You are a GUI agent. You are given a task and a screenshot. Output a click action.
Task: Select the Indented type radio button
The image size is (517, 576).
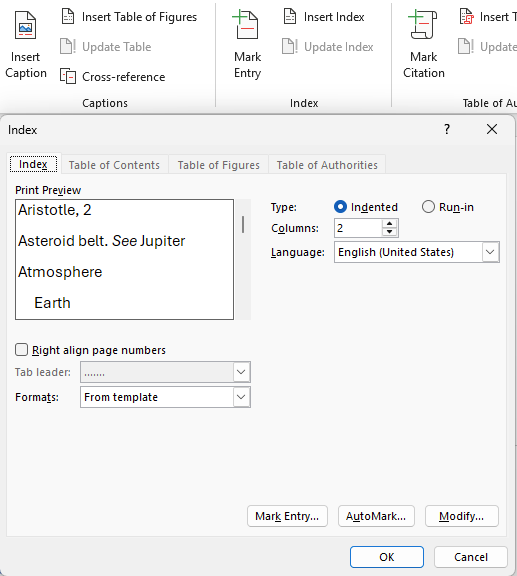pos(340,207)
